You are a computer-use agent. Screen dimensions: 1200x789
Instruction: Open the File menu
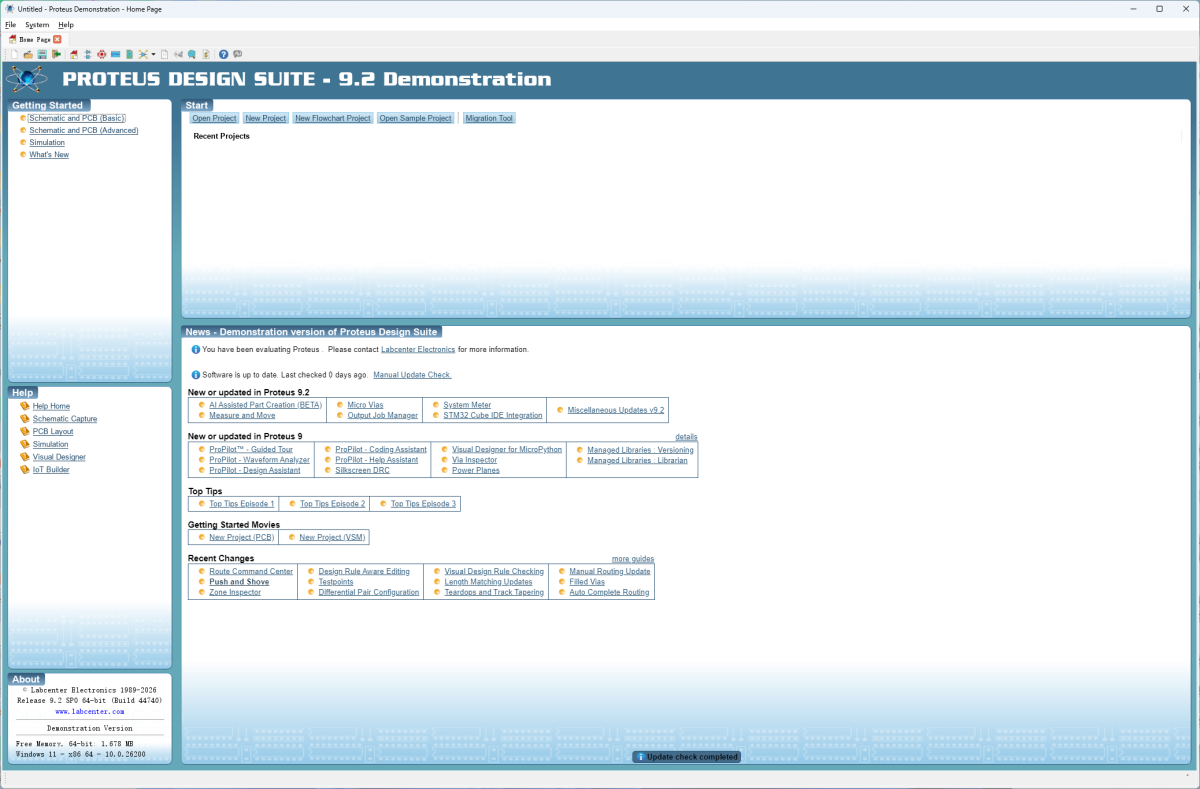11,24
